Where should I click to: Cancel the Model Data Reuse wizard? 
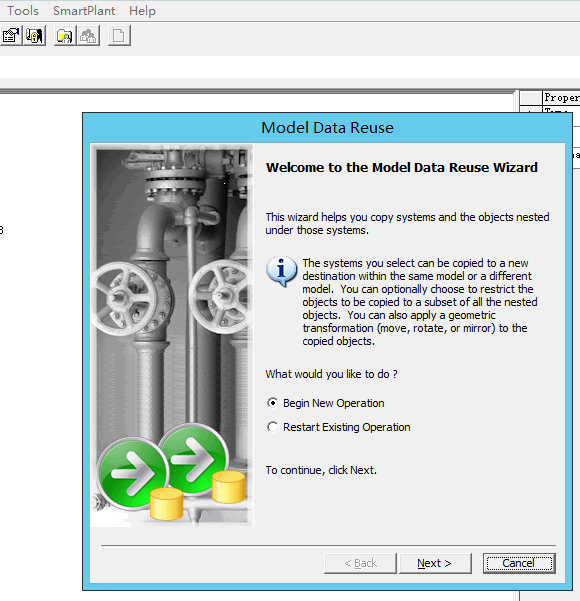(519, 563)
